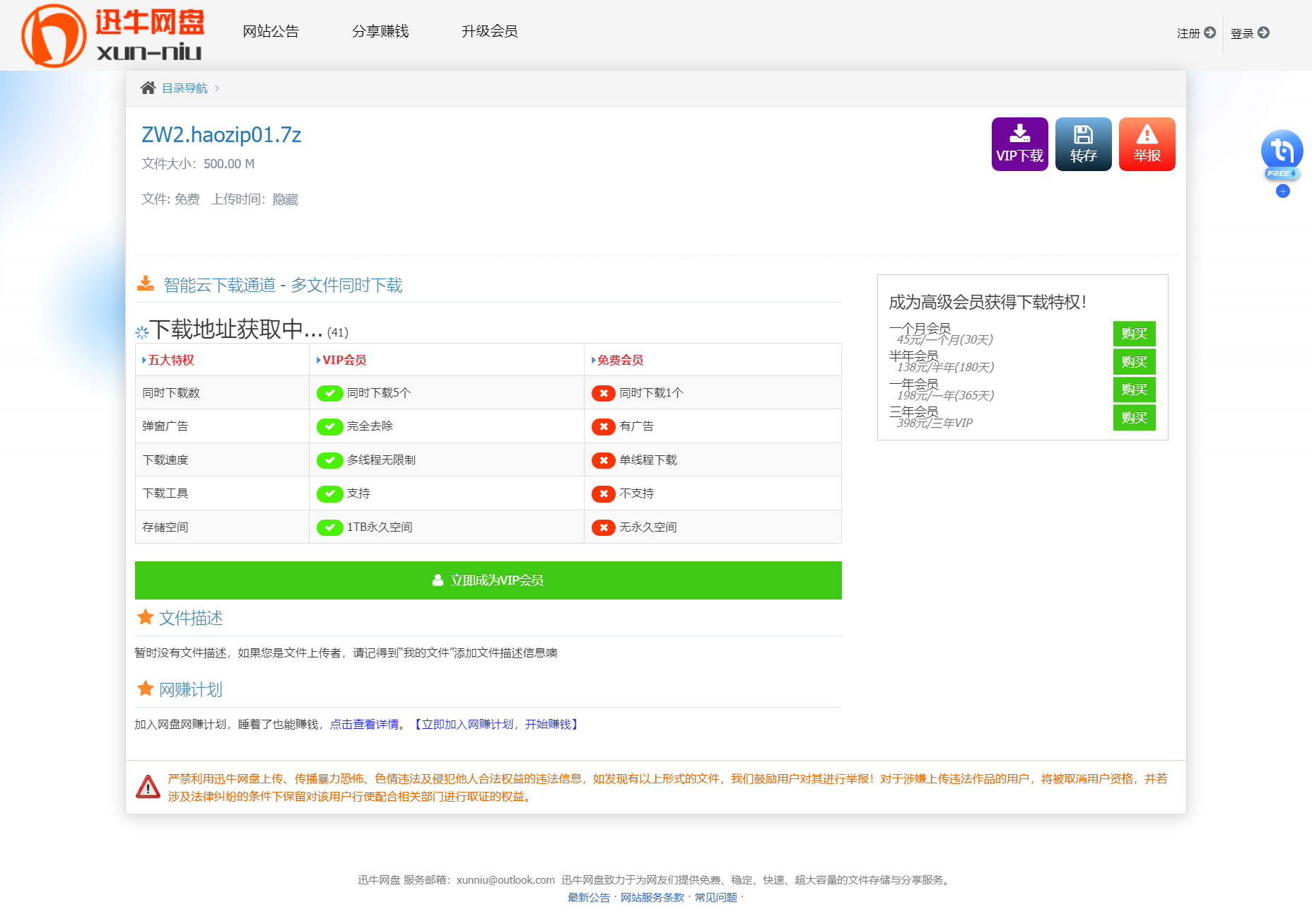Click the 注册 register link

coord(1196,33)
